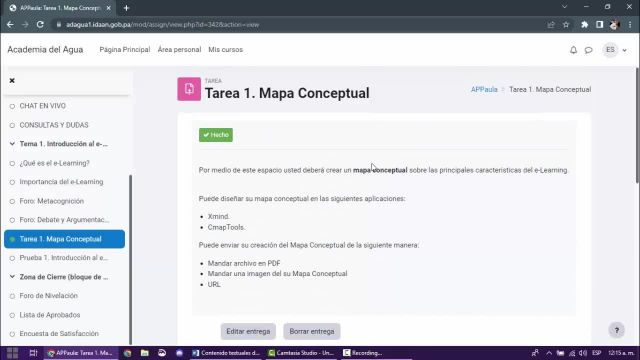Click the green Hecho completion button
Image resolution: width=640 pixels, height=360 pixels.
tap(216, 135)
